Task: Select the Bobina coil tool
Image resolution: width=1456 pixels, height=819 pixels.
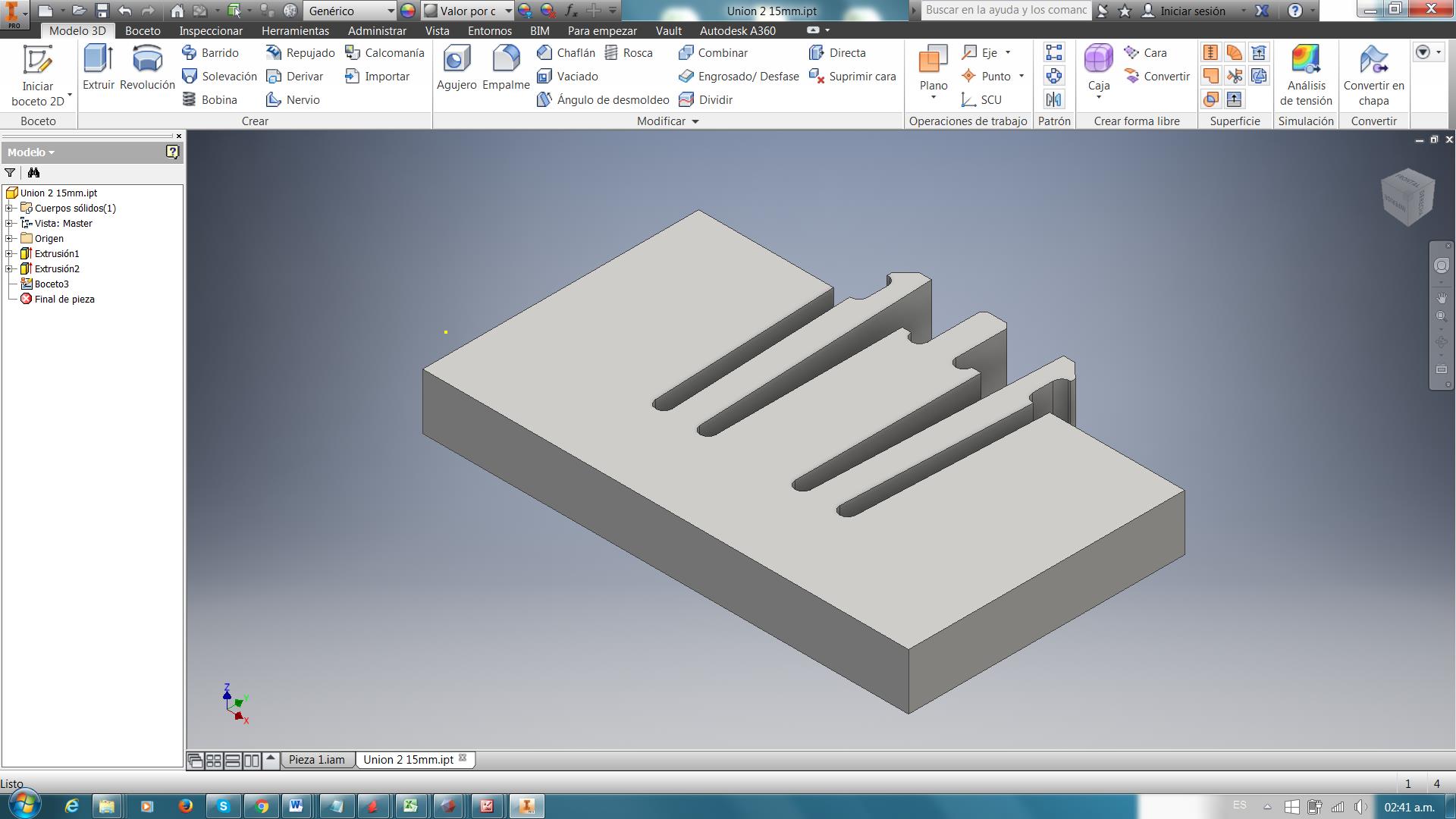Action: pos(210,99)
